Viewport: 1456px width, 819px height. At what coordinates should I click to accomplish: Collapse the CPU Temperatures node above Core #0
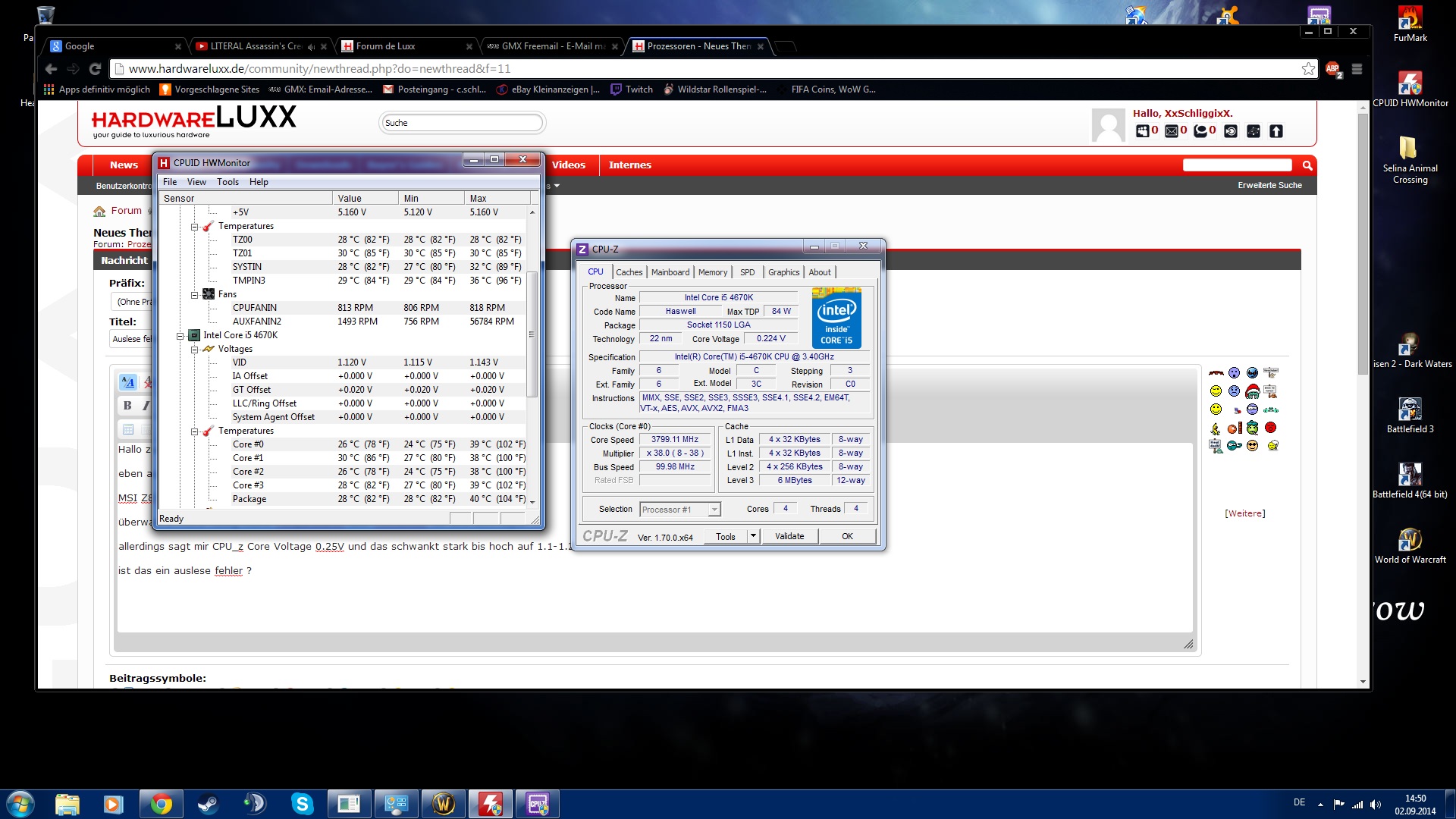(x=194, y=431)
